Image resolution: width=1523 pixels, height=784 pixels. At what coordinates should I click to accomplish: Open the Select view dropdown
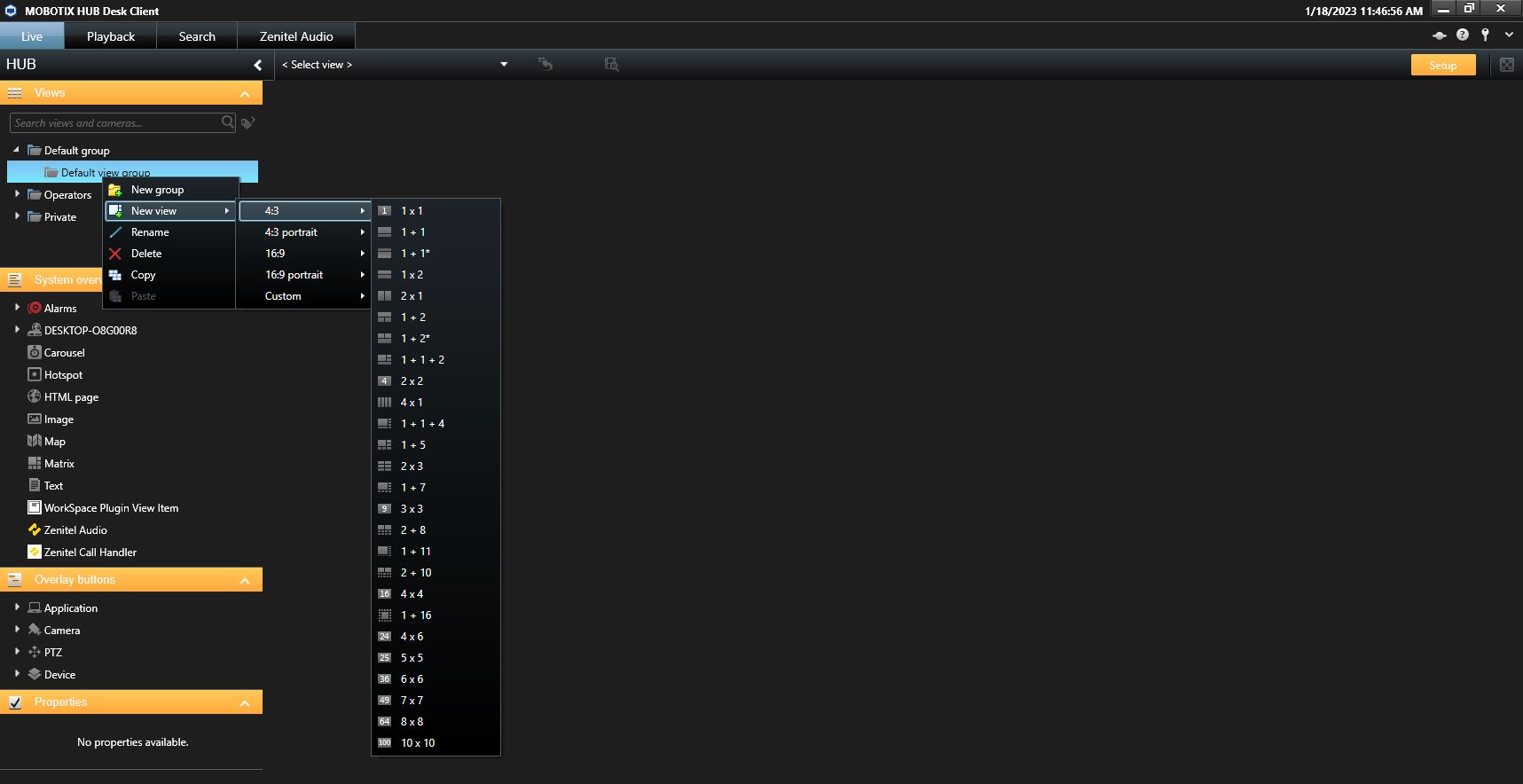click(503, 65)
